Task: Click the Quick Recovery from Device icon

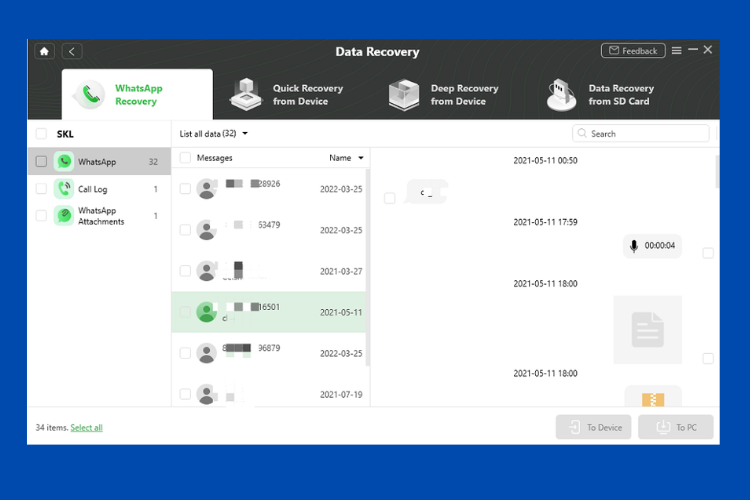Action: [x=246, y=94]
